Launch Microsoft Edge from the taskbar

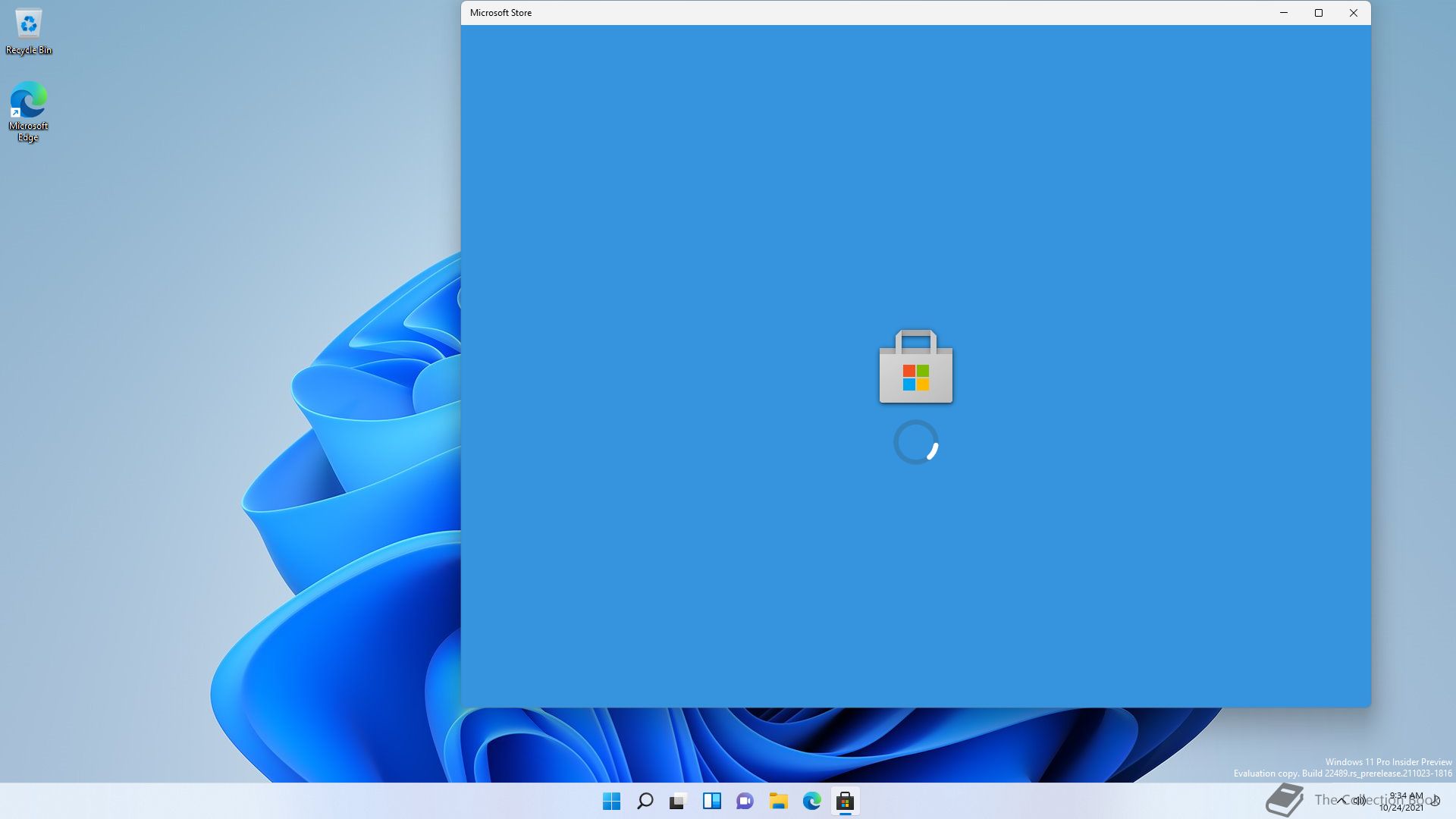(811, 801)
